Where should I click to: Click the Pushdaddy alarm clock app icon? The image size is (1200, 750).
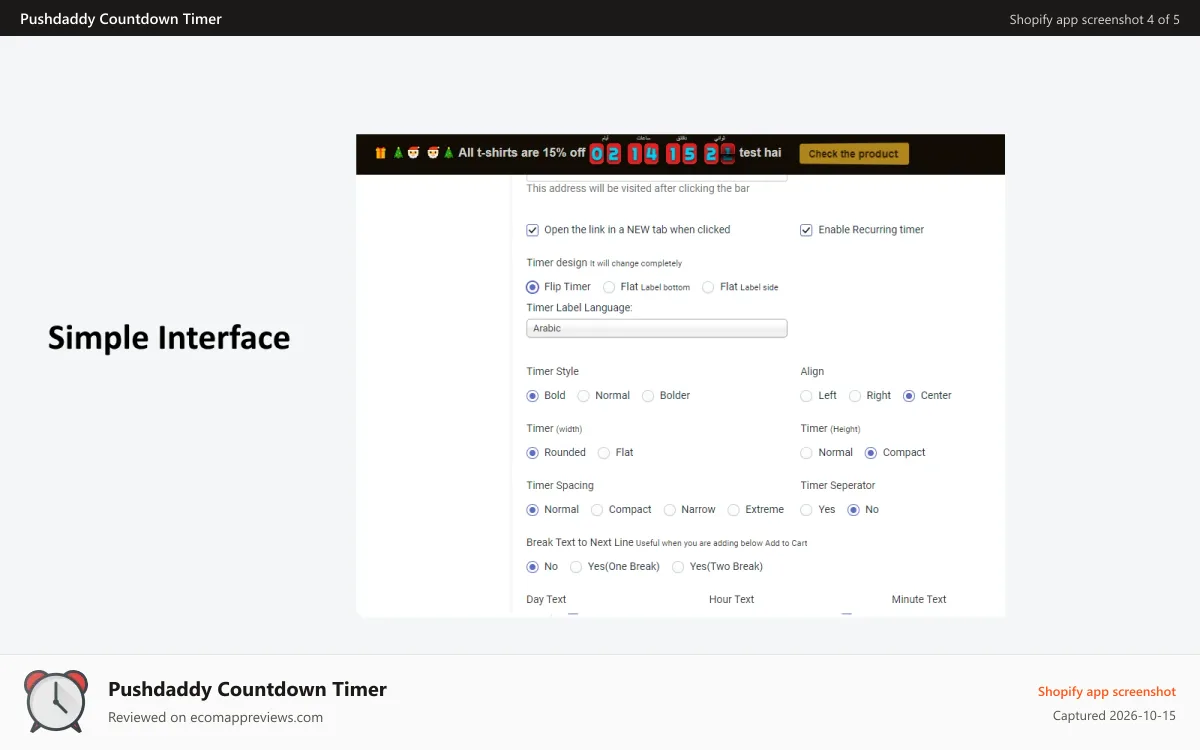click(56, 701)
